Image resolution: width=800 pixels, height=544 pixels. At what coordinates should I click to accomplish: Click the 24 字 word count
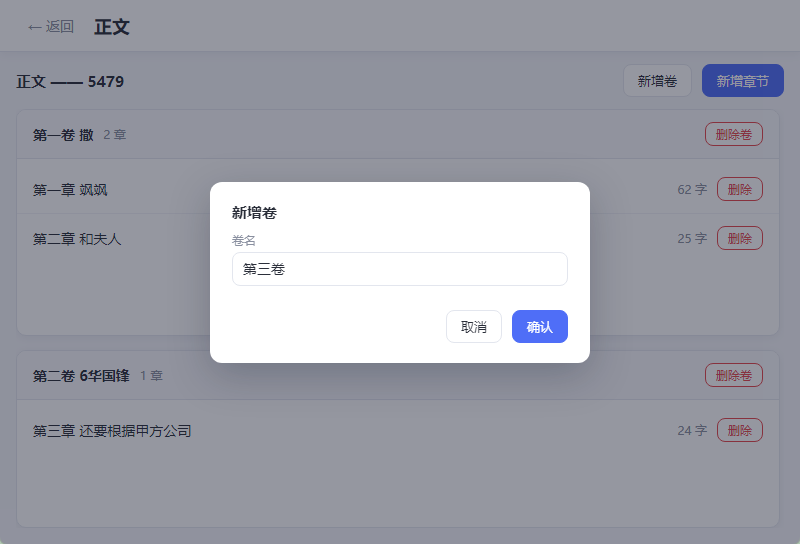point(692,430)
